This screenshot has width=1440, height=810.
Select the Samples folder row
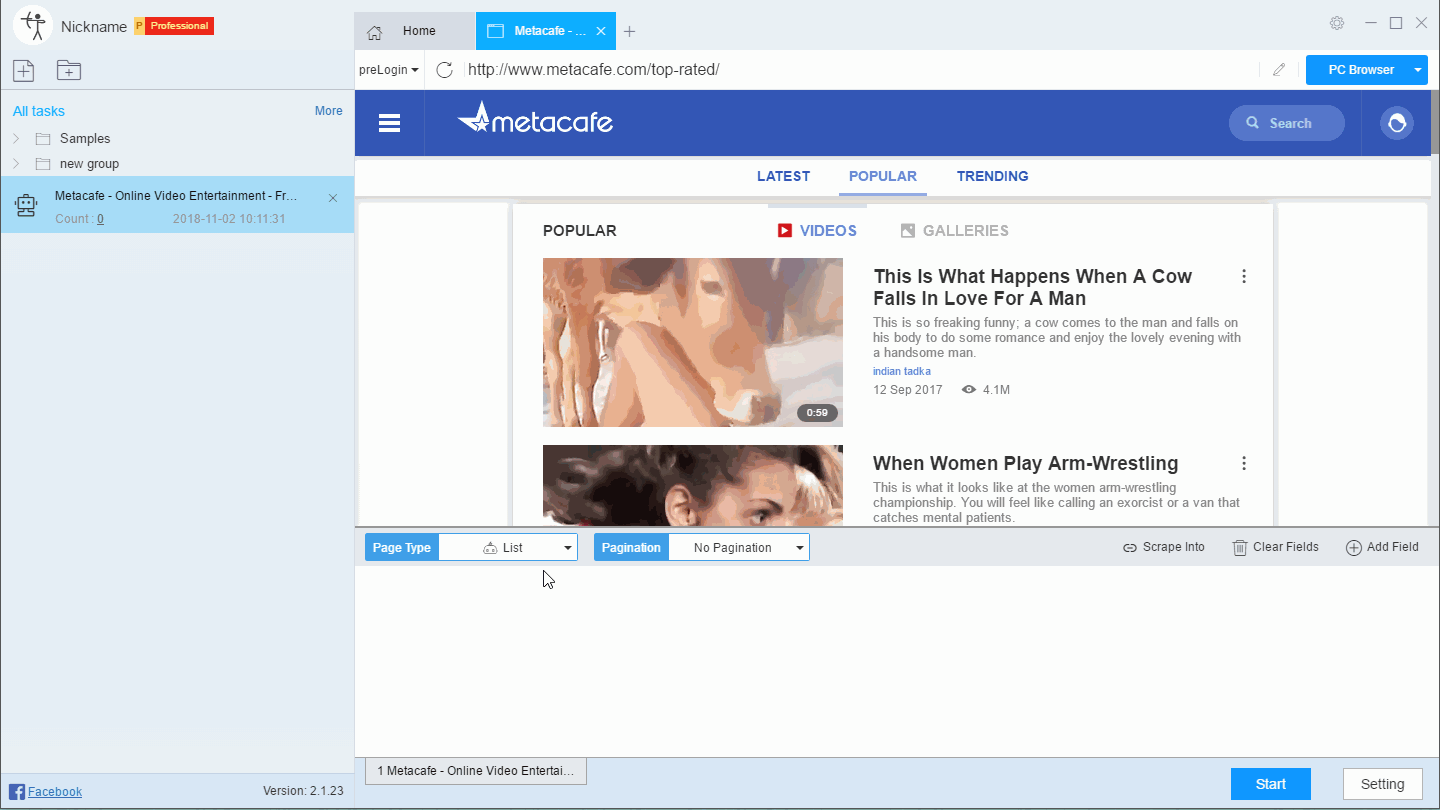[177, 138]
